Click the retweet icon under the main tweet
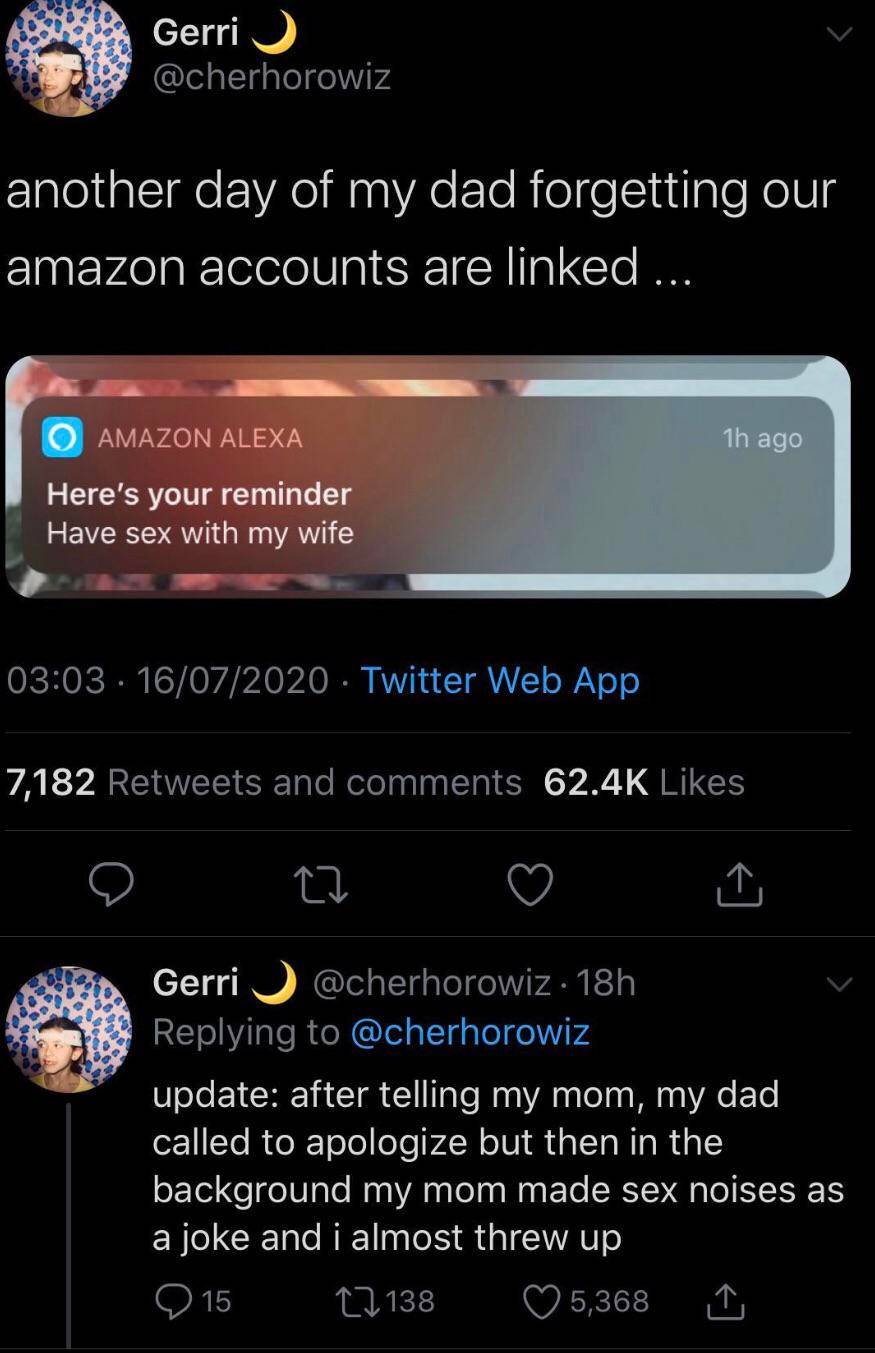 pyautogui.click(x=321, y=884)
